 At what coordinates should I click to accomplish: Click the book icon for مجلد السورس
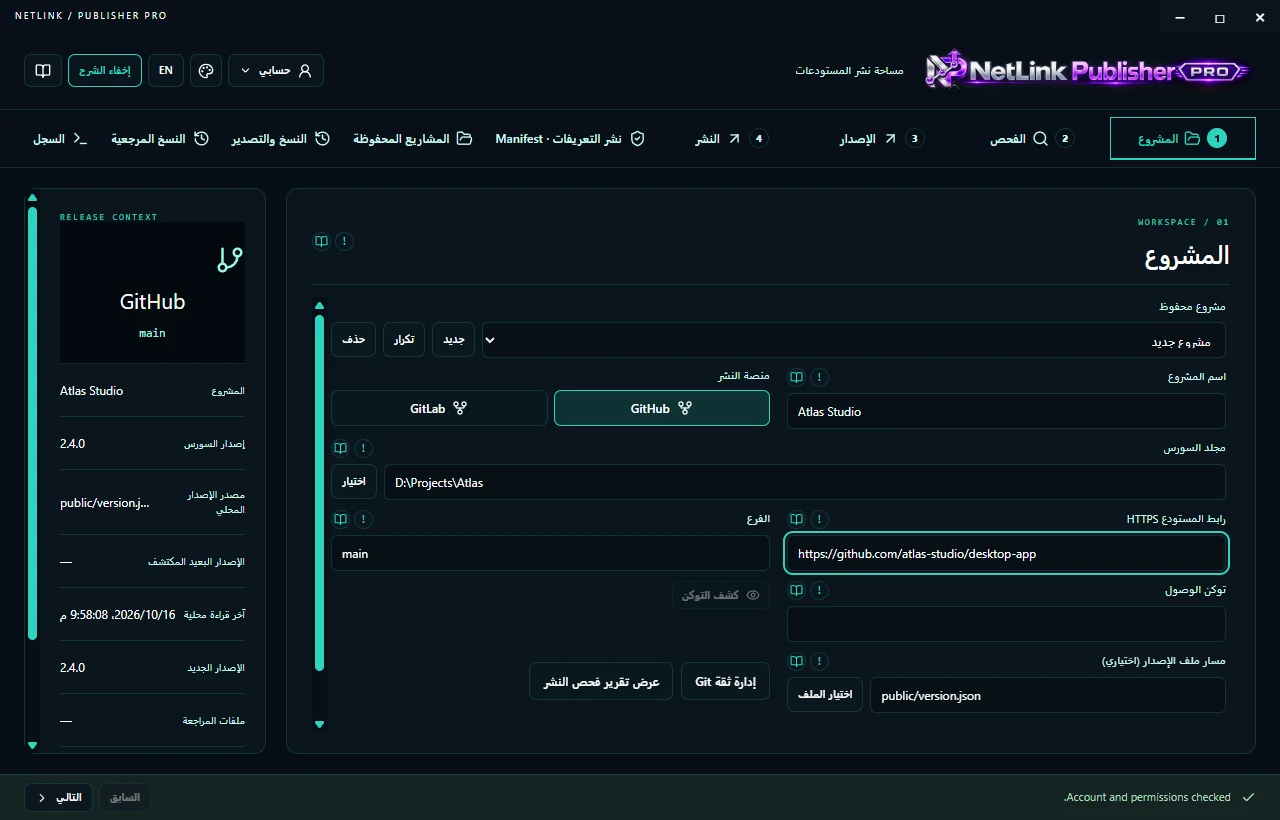340,448
